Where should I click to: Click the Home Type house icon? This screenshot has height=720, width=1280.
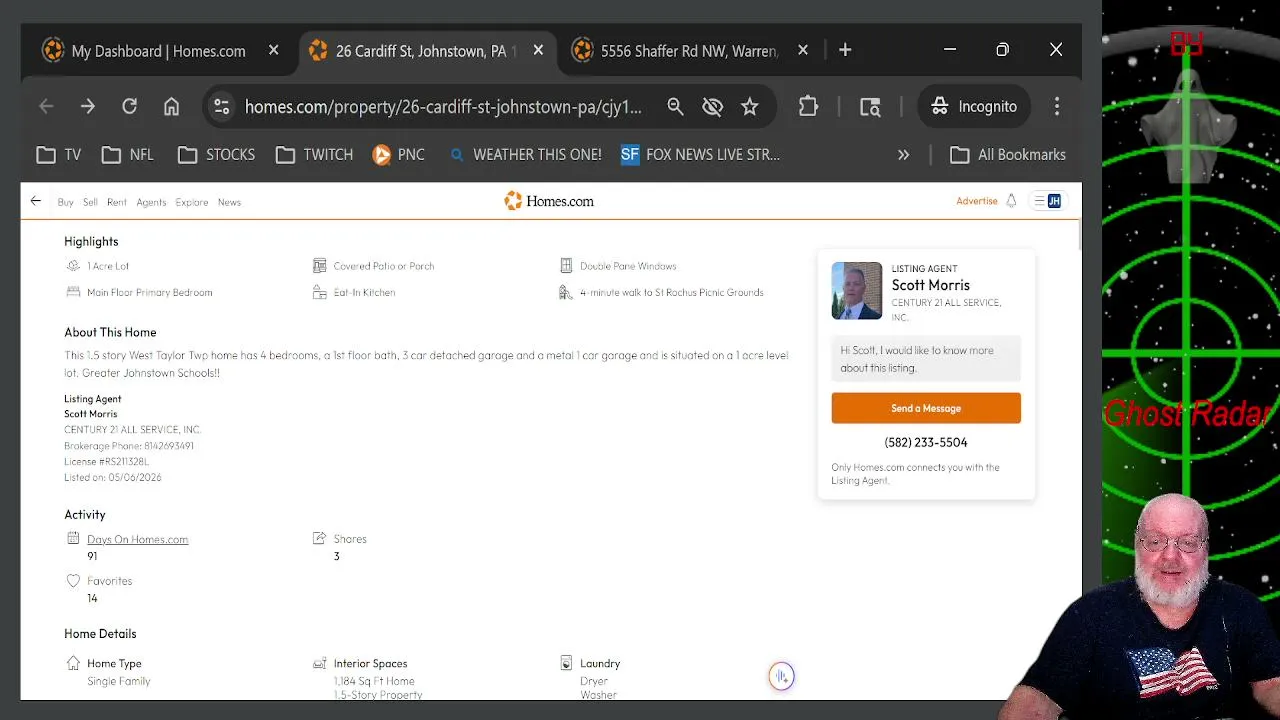(x=73, y=663)
